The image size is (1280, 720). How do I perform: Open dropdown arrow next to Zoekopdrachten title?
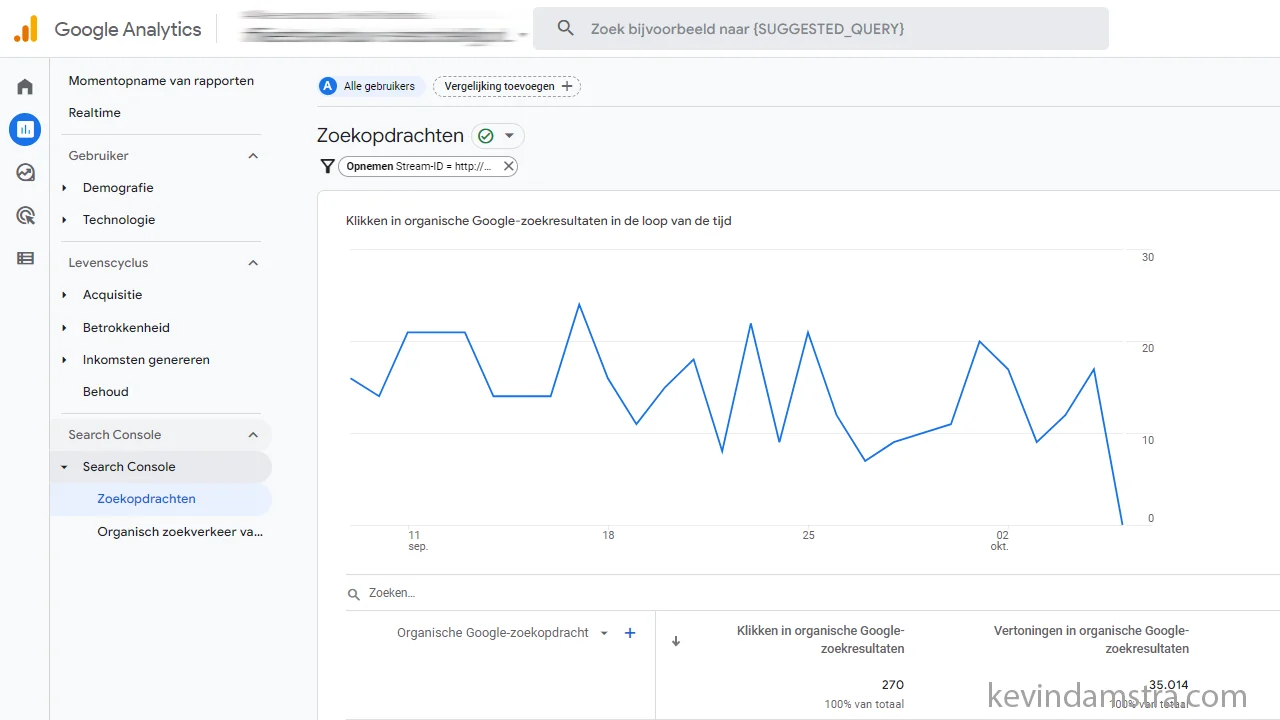coord(509,136)
